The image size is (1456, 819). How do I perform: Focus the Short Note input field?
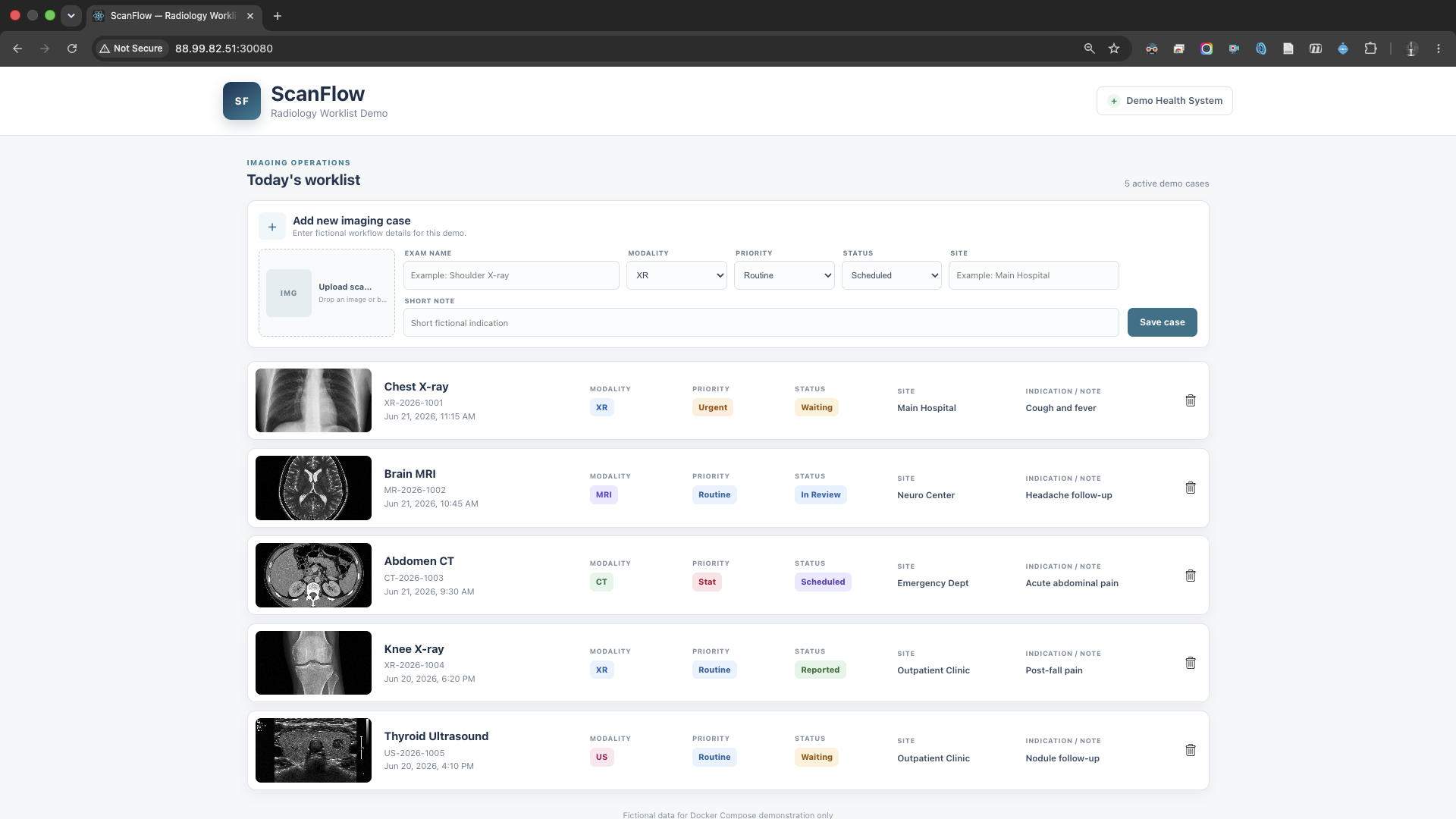coord(761,322)
